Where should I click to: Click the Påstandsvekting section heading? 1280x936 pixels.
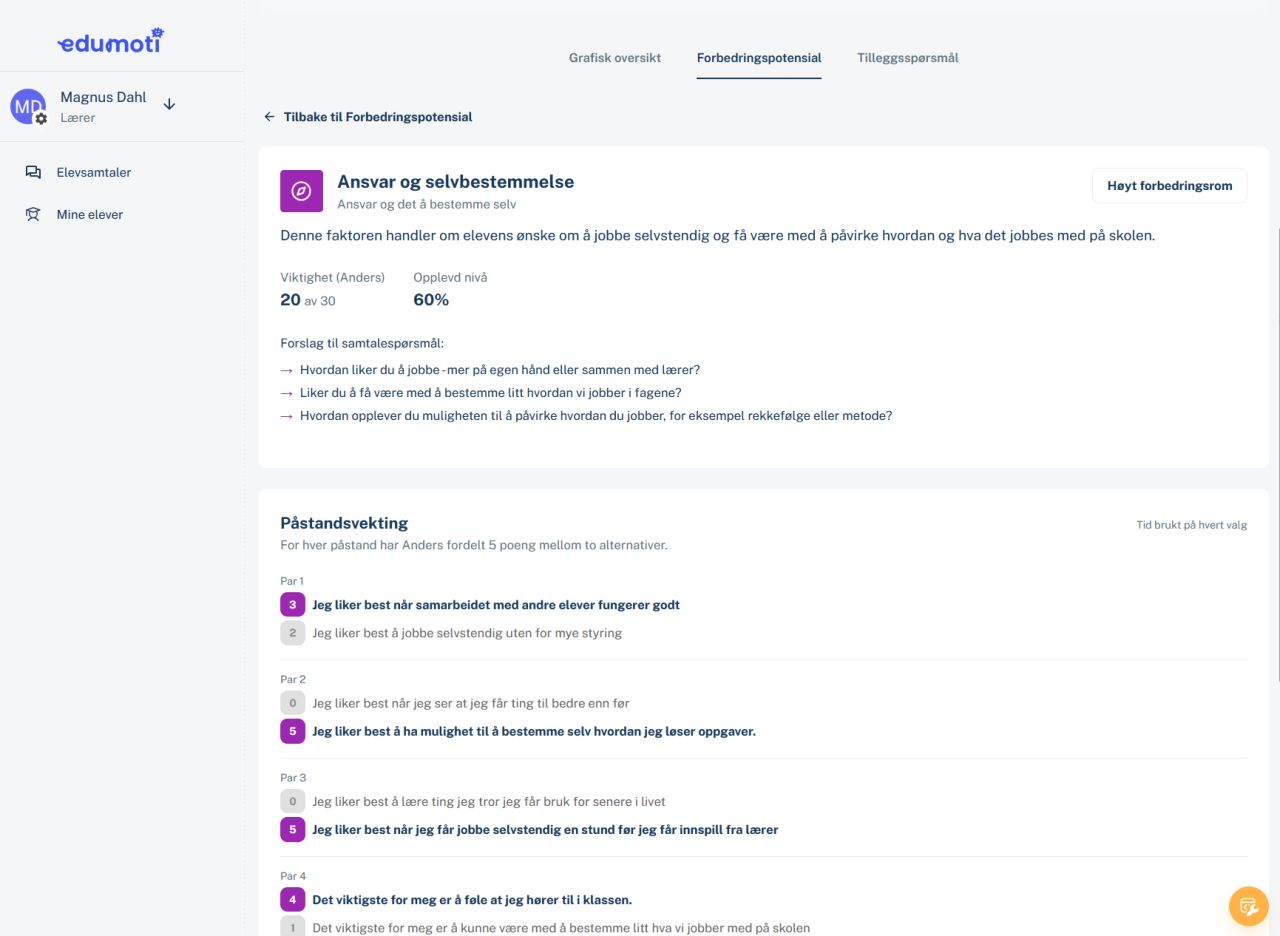[344, 523]
